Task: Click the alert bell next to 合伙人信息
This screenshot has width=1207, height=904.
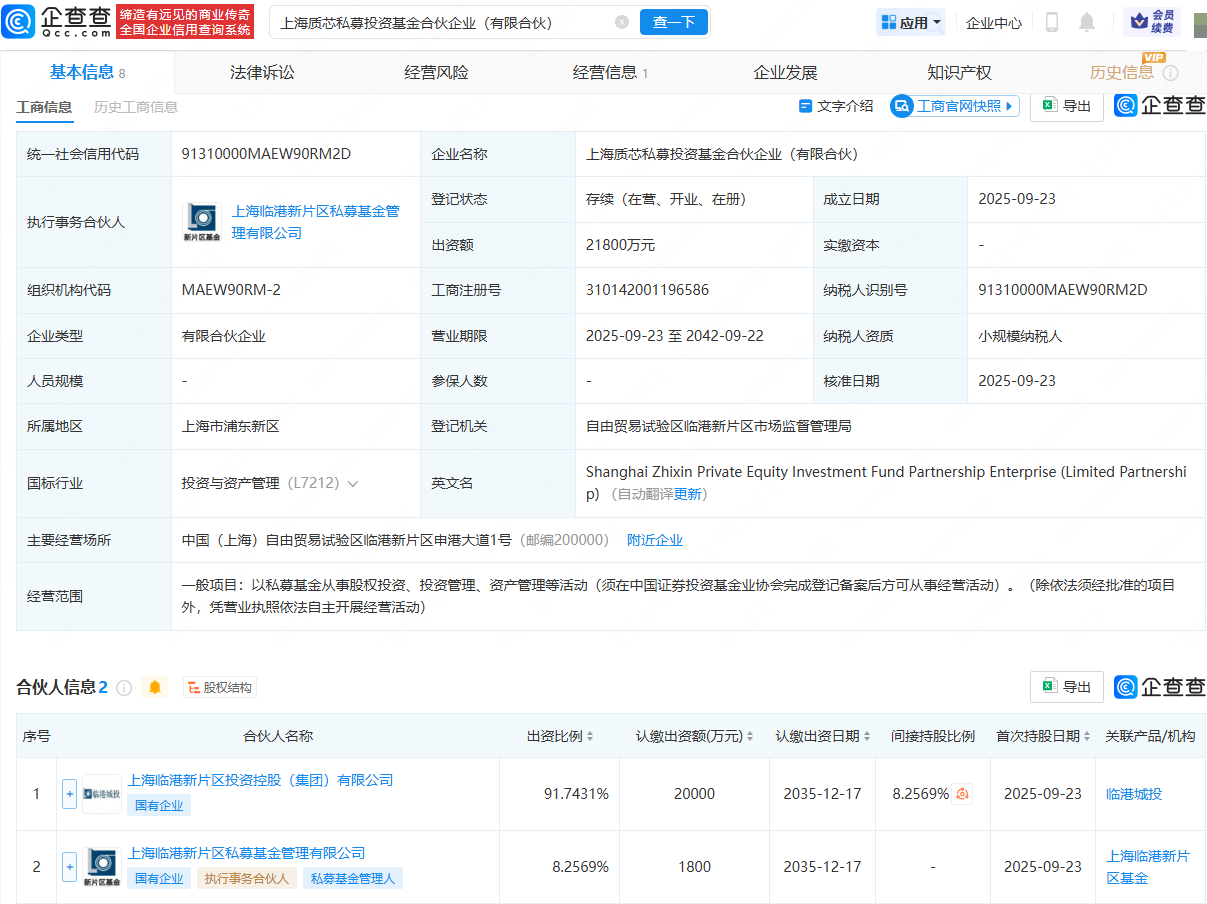Action: [x=154, y=687]
